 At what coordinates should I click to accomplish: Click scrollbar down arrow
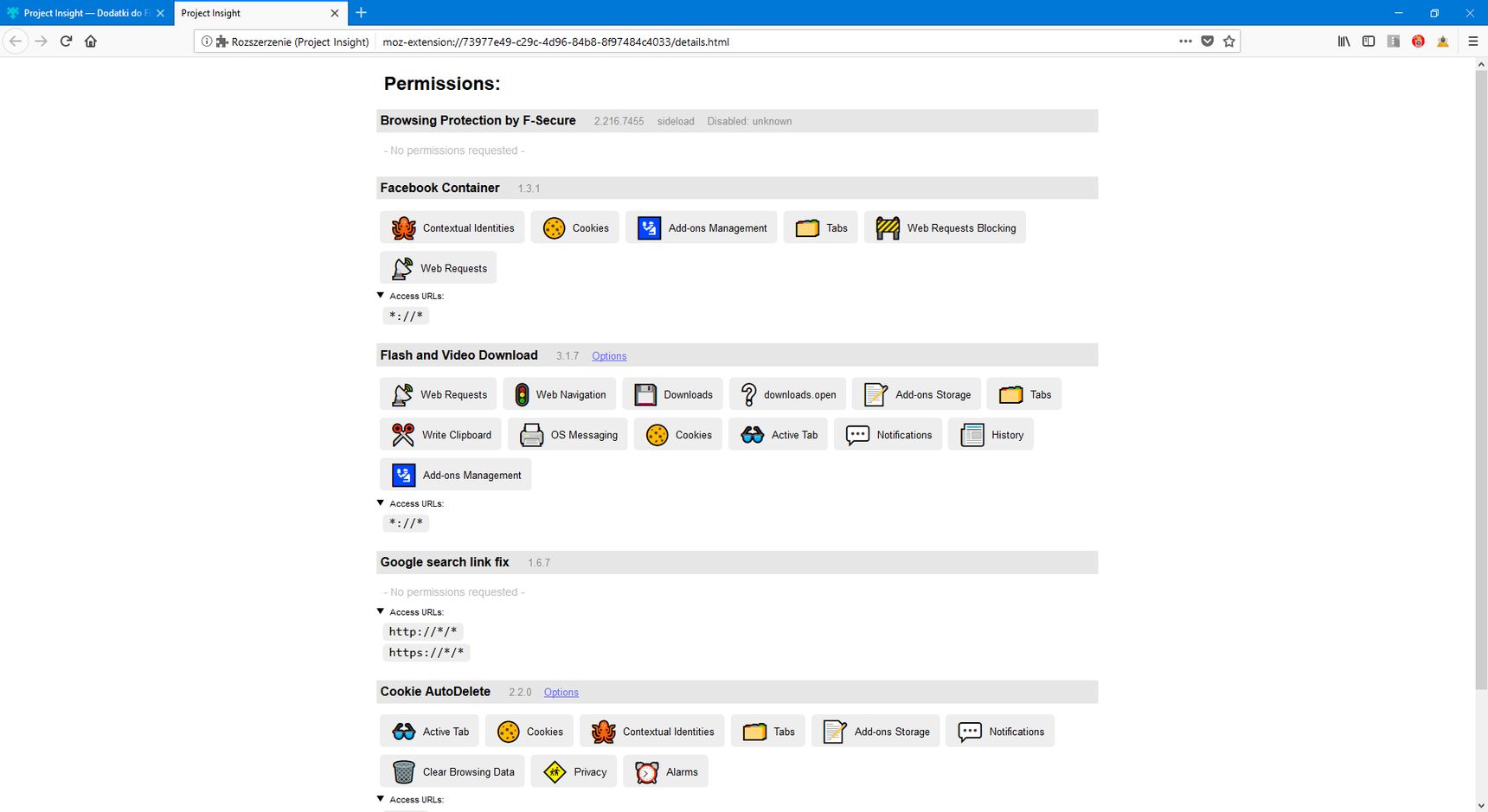click(x=1481, y=805)
